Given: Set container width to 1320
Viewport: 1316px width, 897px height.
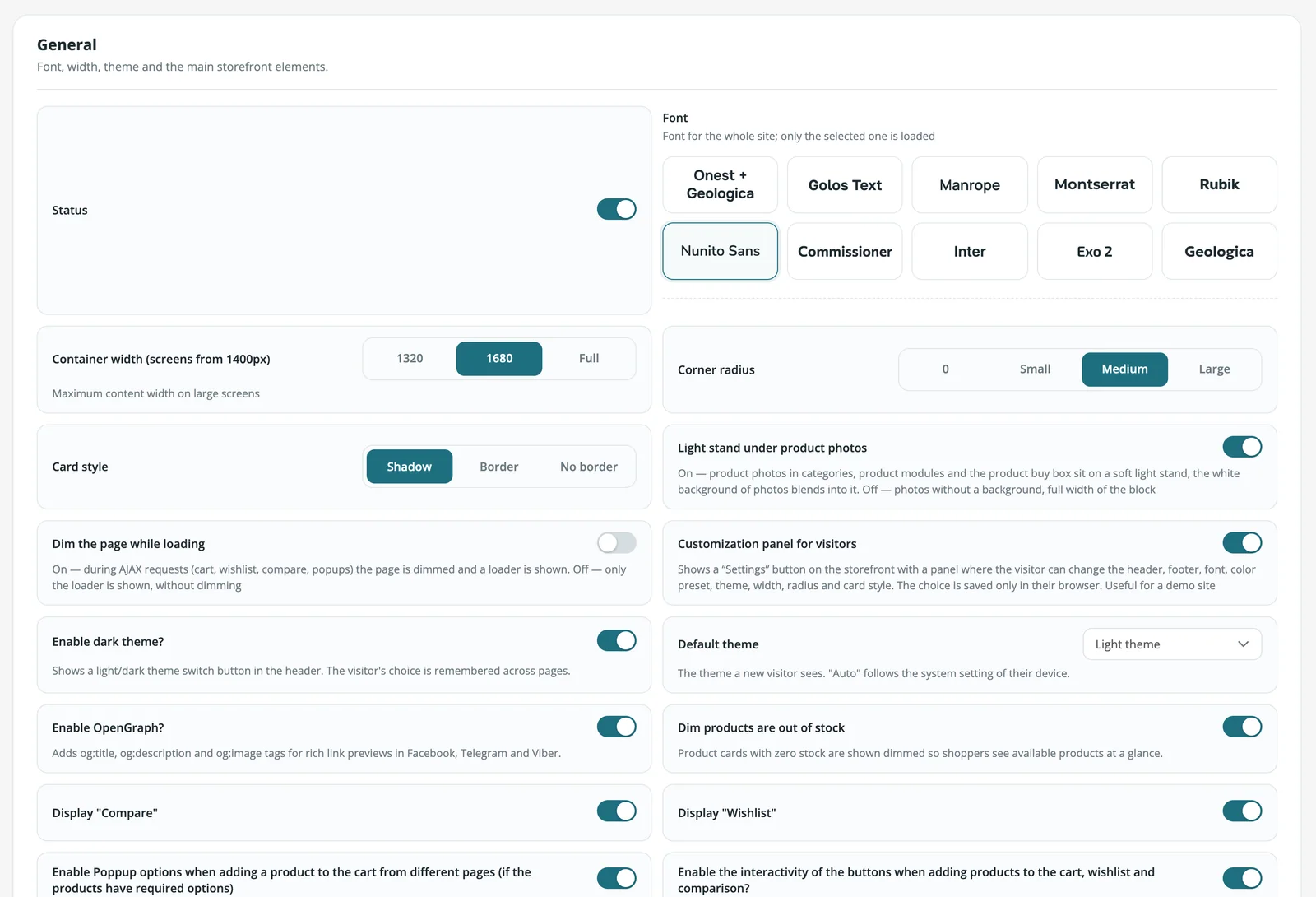Looking at the screenshot, I should click(x=410, y=359).
